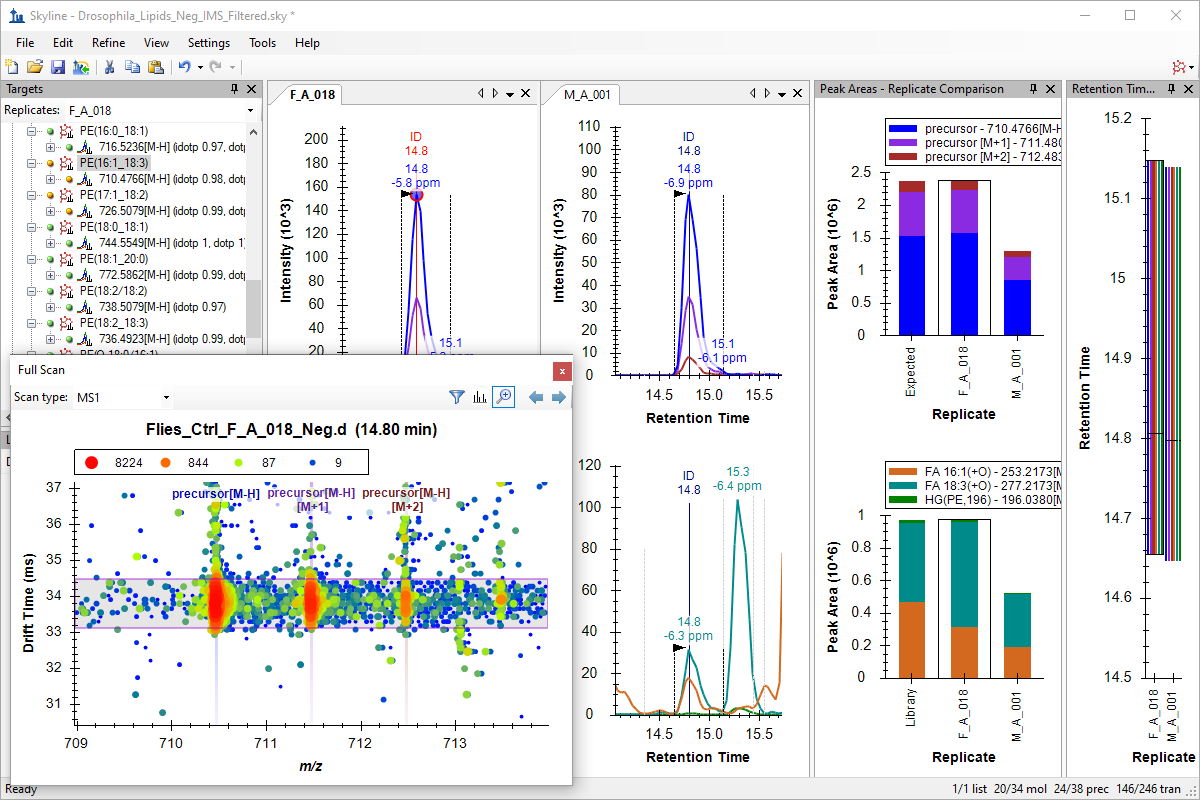Screen dimensions: 1200x800
Task: Select the PE(18:2_18:3) molecule in Targets
Action: click(x=114, y=324)
